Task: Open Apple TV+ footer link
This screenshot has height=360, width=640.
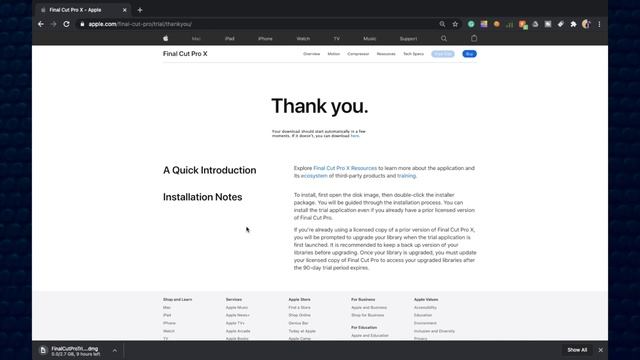Action: (x=235, y=323)
